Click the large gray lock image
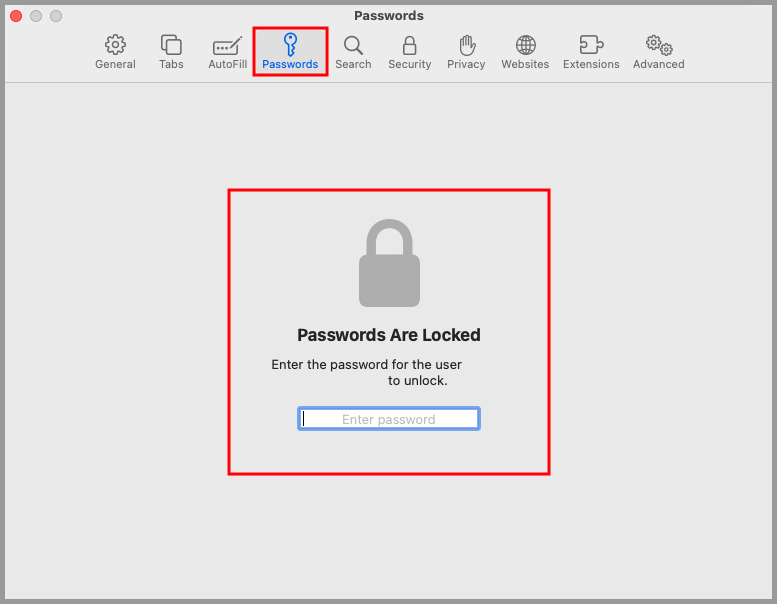Image resolution: width=777 pixels, height=604 pixels. coord(389,263)
